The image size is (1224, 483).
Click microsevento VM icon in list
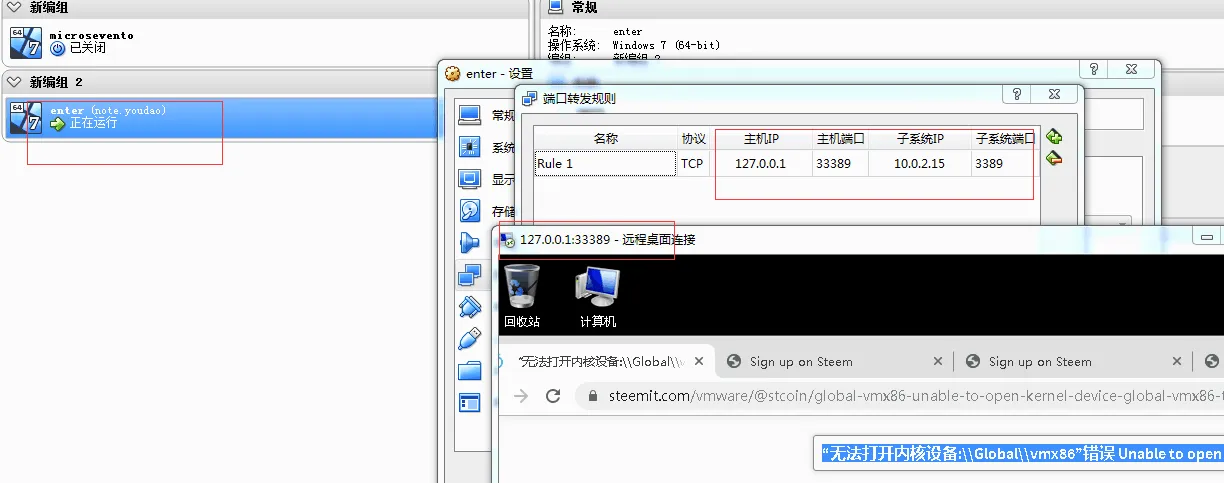(x=25, y=42)
